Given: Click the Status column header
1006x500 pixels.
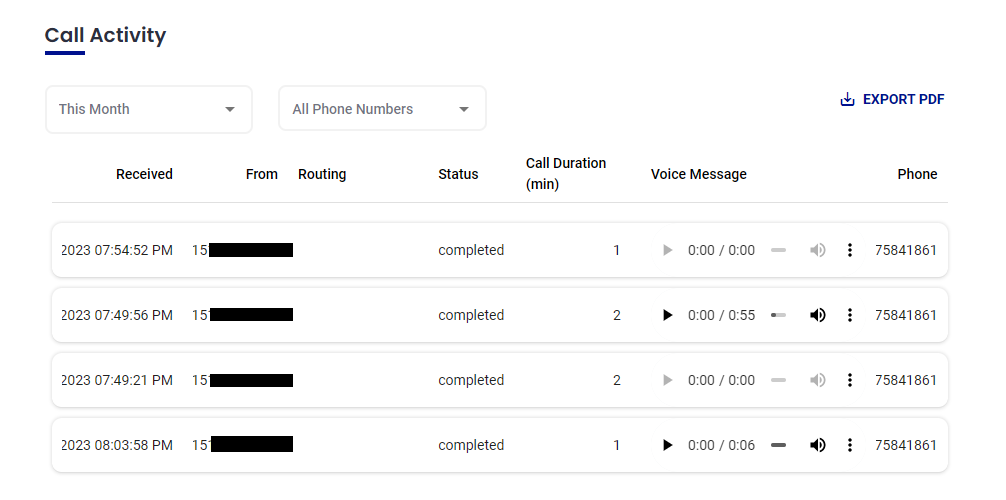Looking at the screenshot, I should 458,174.
